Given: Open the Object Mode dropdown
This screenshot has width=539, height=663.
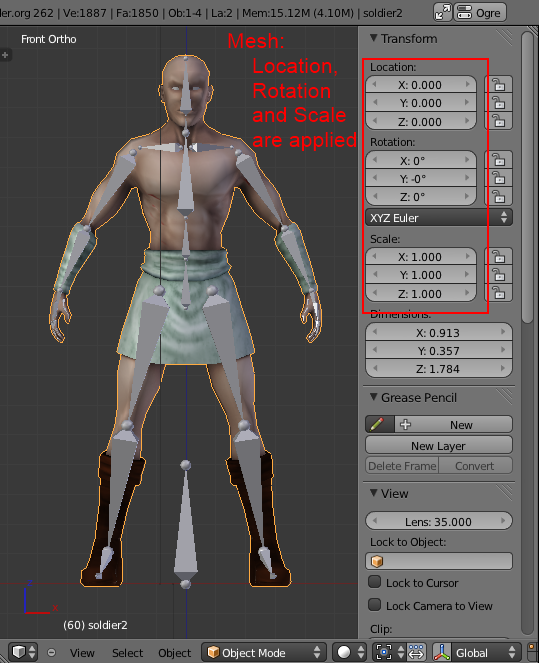Looking at the screenshot, I should pyautogui.click(x=264, y=652).
